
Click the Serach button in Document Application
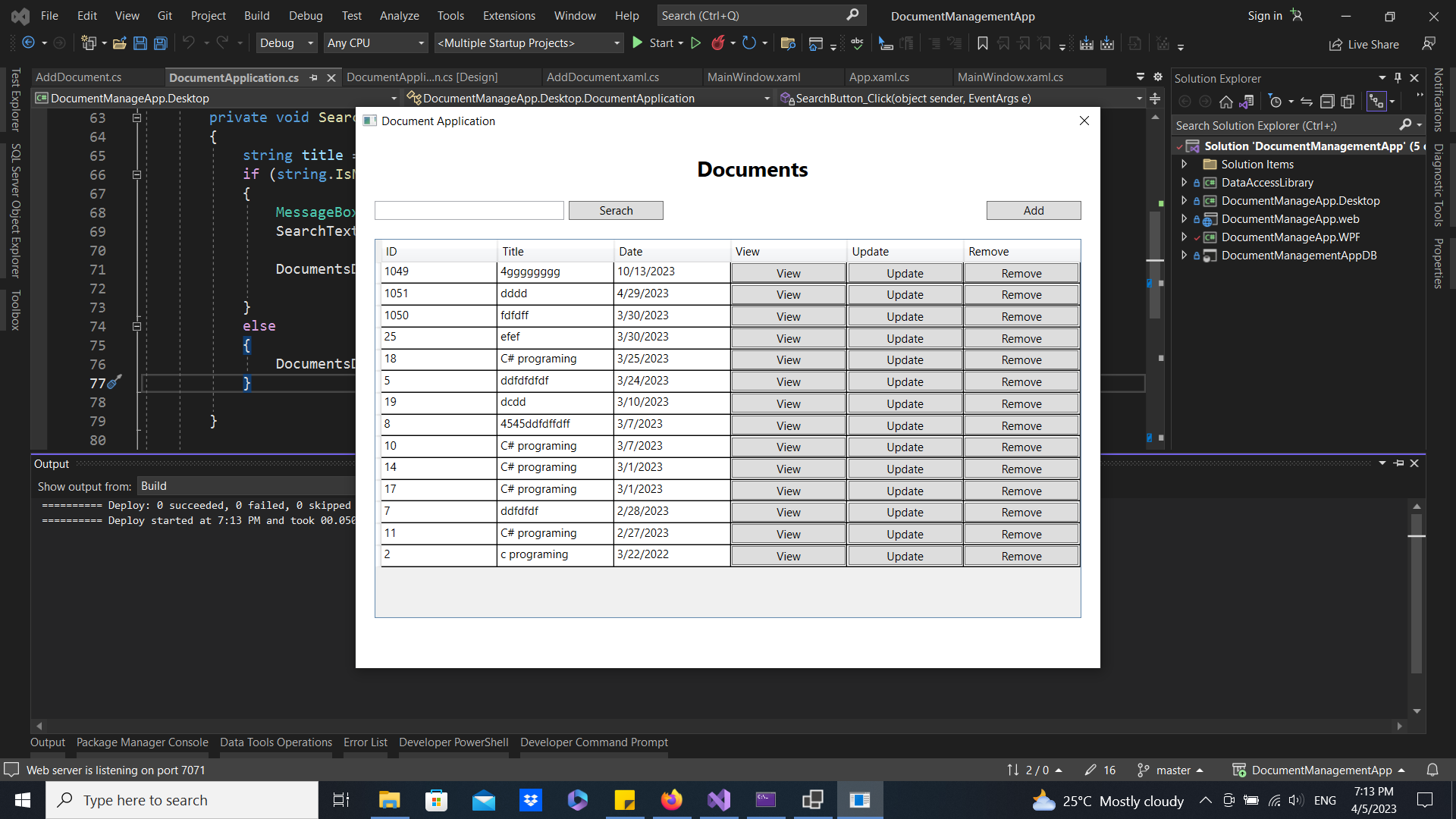(x=616, y=210)
